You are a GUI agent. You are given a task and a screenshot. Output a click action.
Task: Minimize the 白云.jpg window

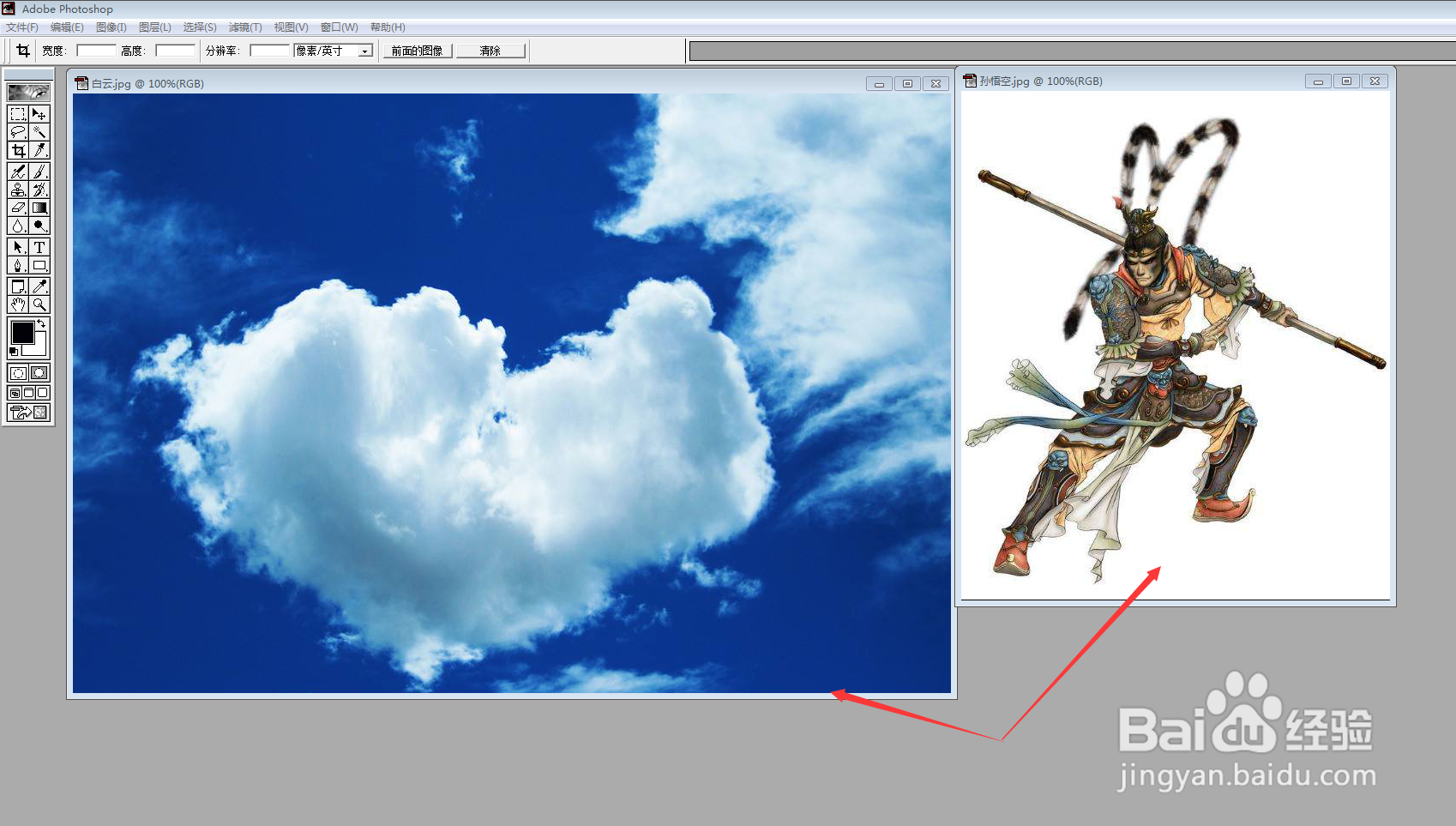tap(879, 83)
